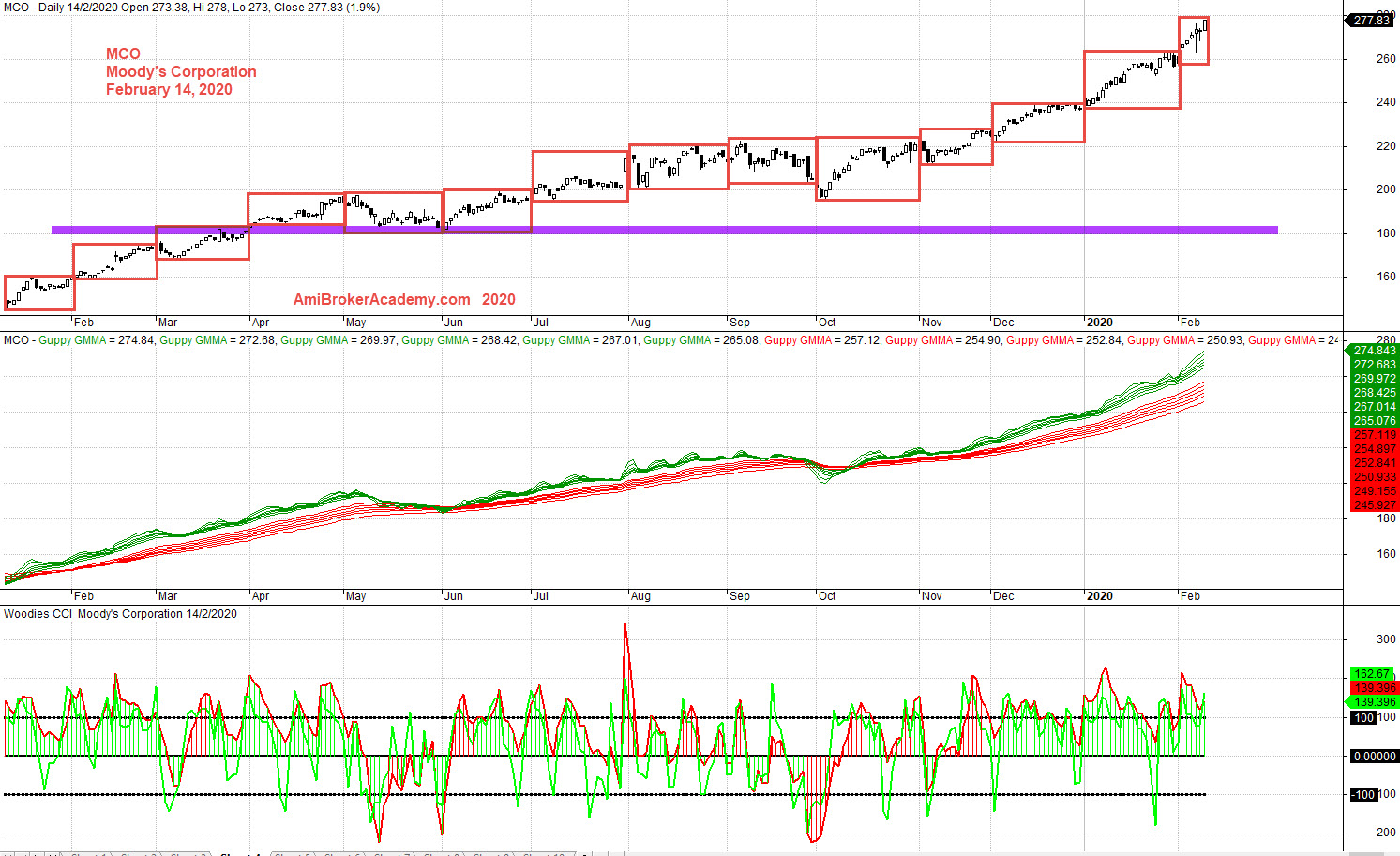Click the bold 2020 label on the price pane time axis
Screen dimensions: 1400x856
(x=1099, y=322)
